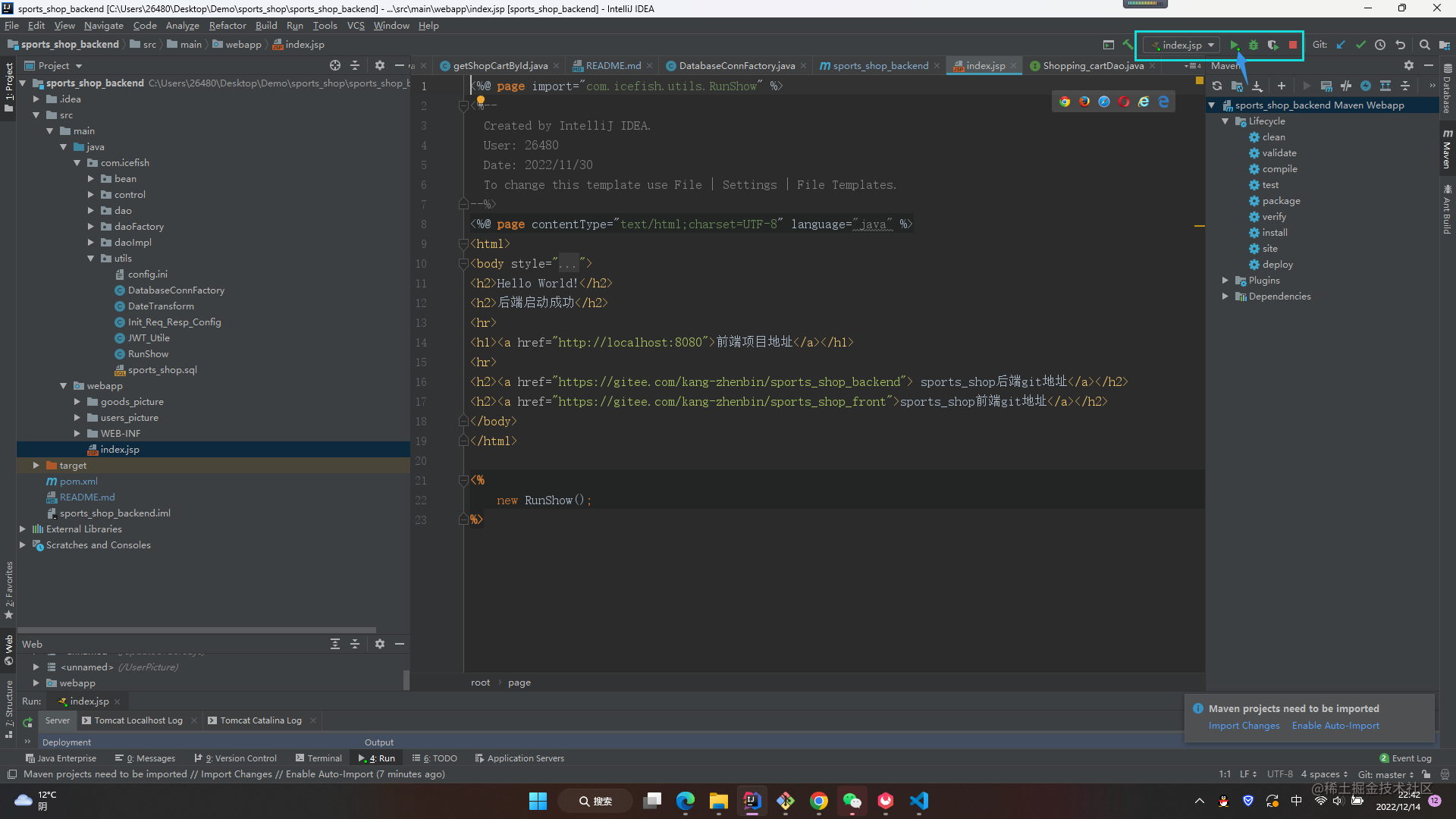The width and height of the screenshot is (1456, 819).
Task: Switch to README.md editor tab
Action: [613, 66]
